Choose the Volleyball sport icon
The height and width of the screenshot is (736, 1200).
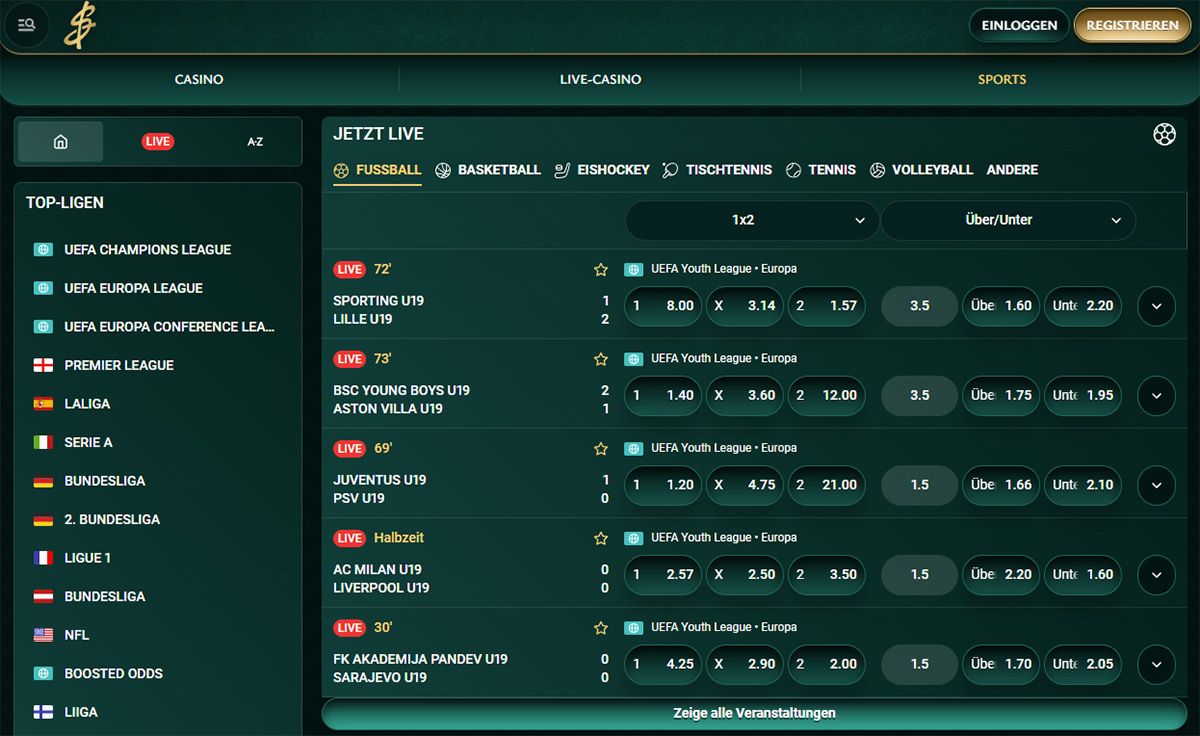tap(877, 170)
